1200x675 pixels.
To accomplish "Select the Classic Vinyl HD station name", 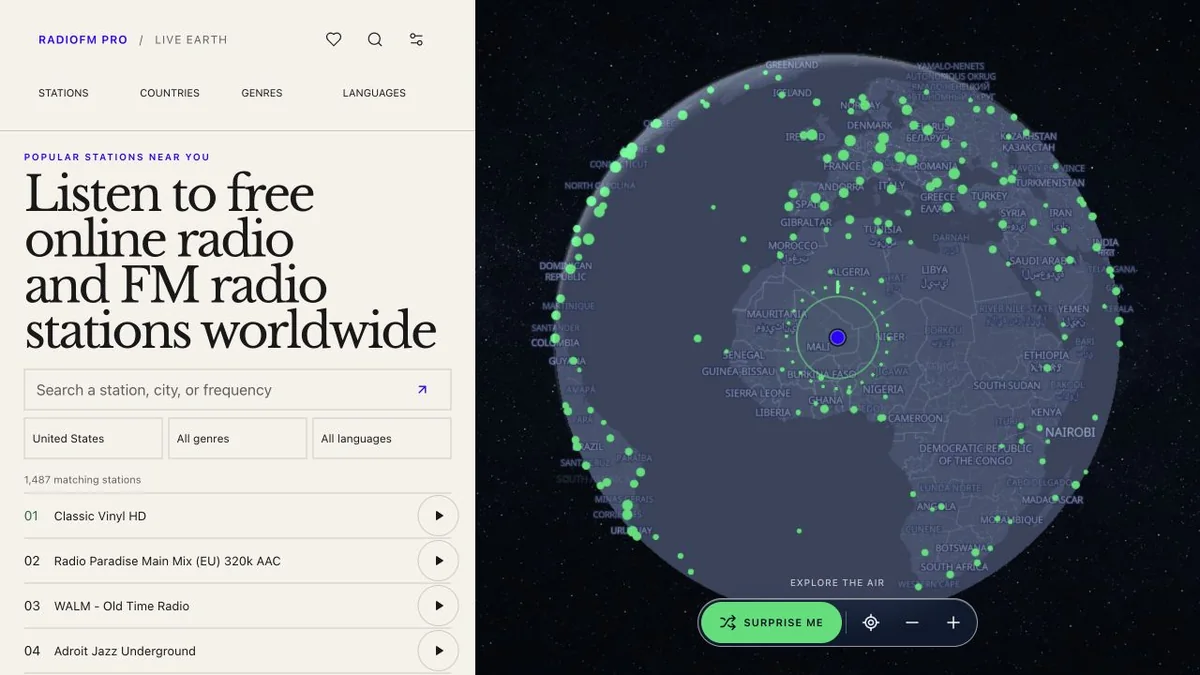I will (x=100, y=516).
